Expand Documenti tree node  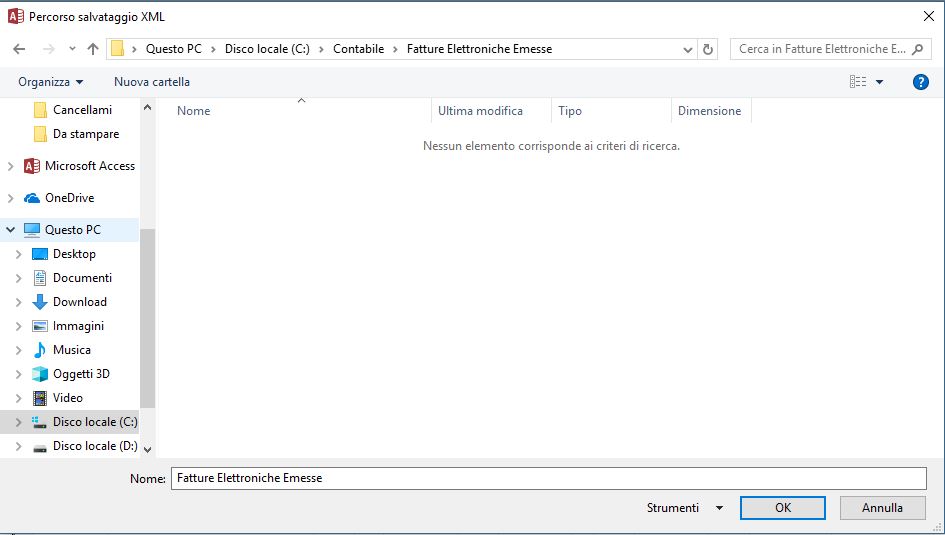click(x=18, y=278)
